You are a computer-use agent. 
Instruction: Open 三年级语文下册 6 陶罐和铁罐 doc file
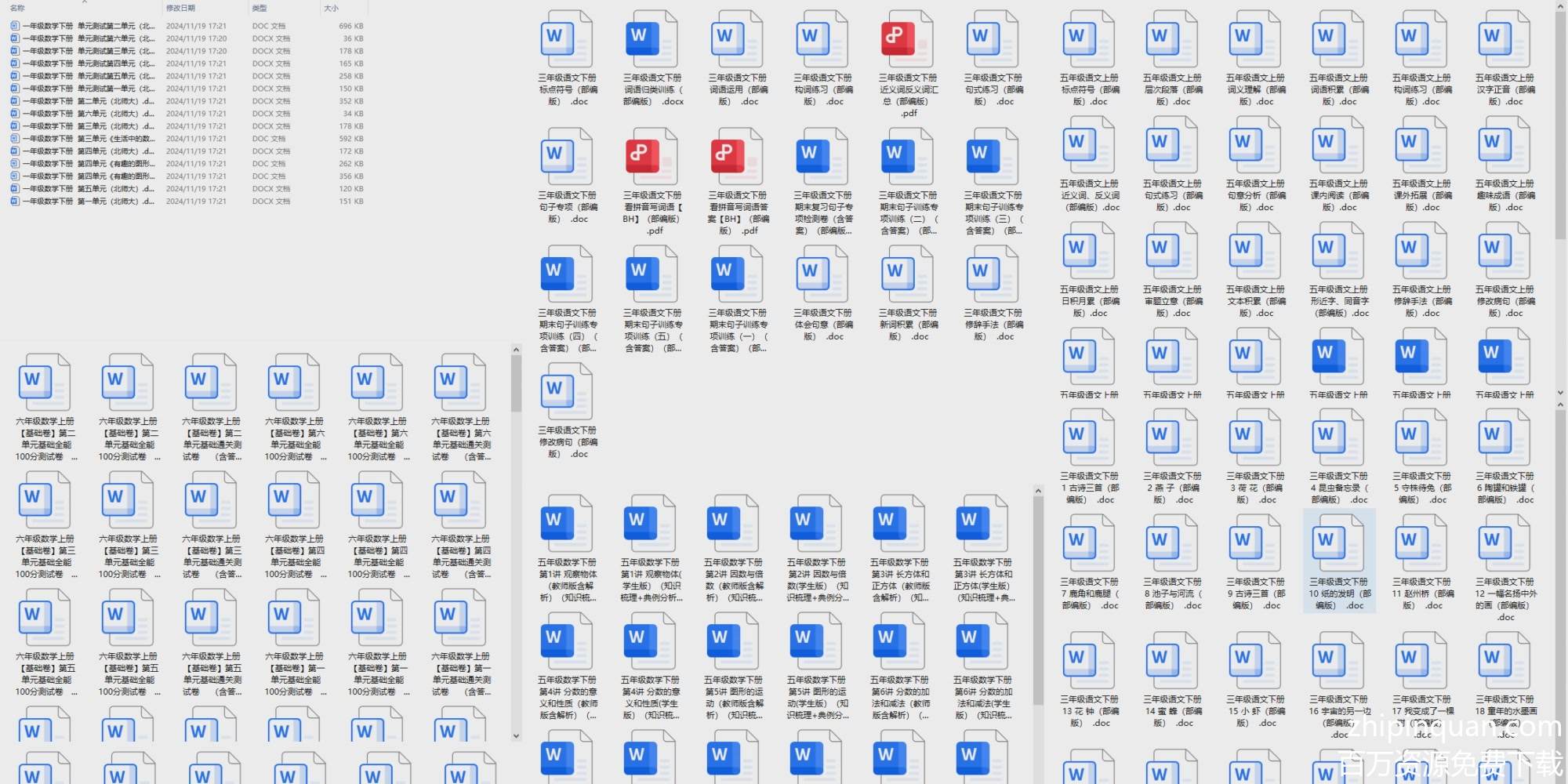(x=1504, y=458)
